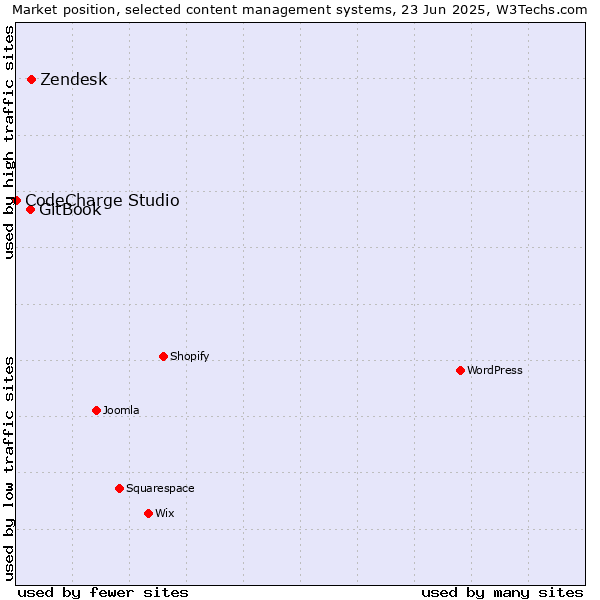Select the Squarespace label text

160,489
